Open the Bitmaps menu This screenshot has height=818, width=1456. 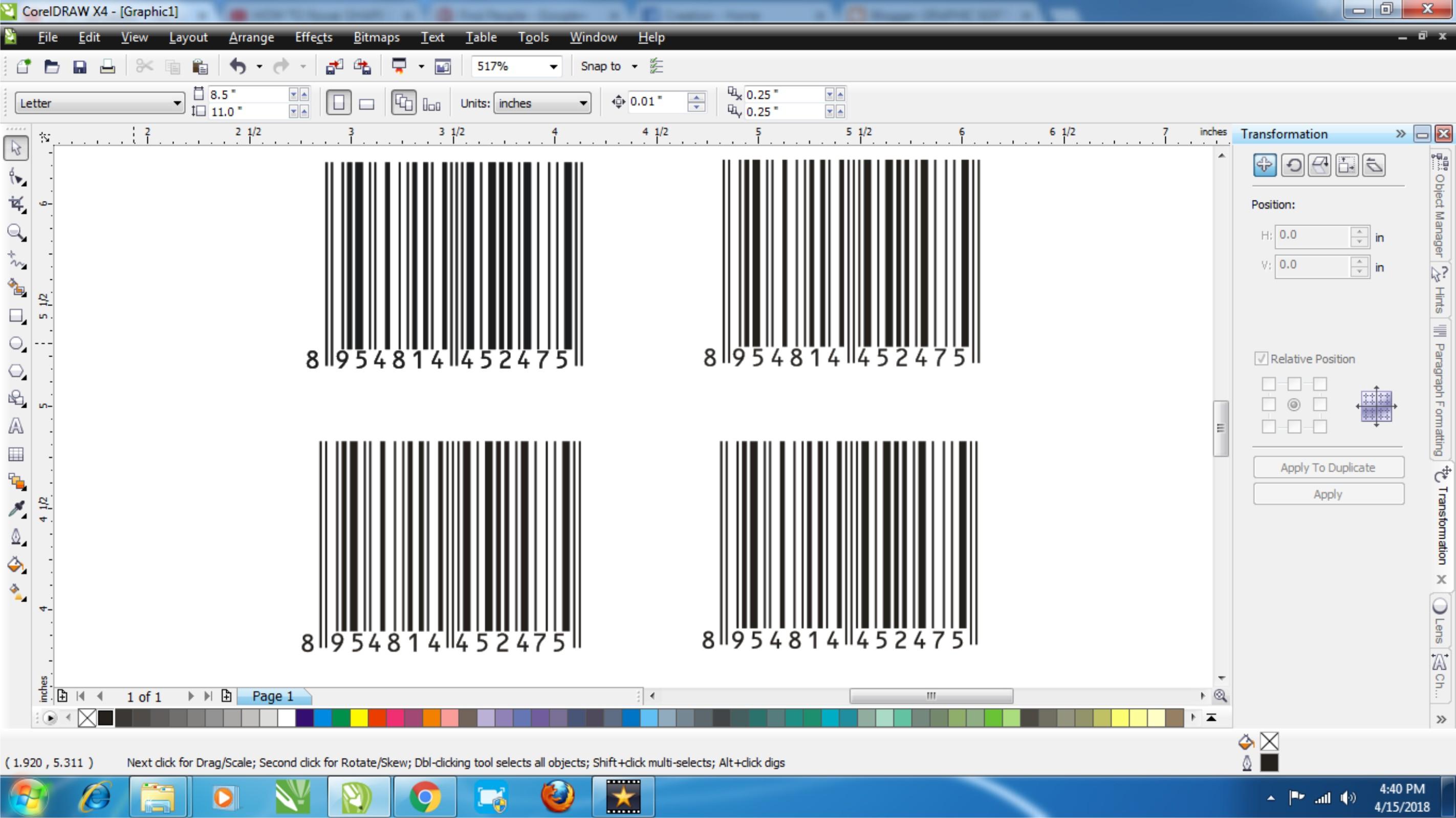point(377,37)
